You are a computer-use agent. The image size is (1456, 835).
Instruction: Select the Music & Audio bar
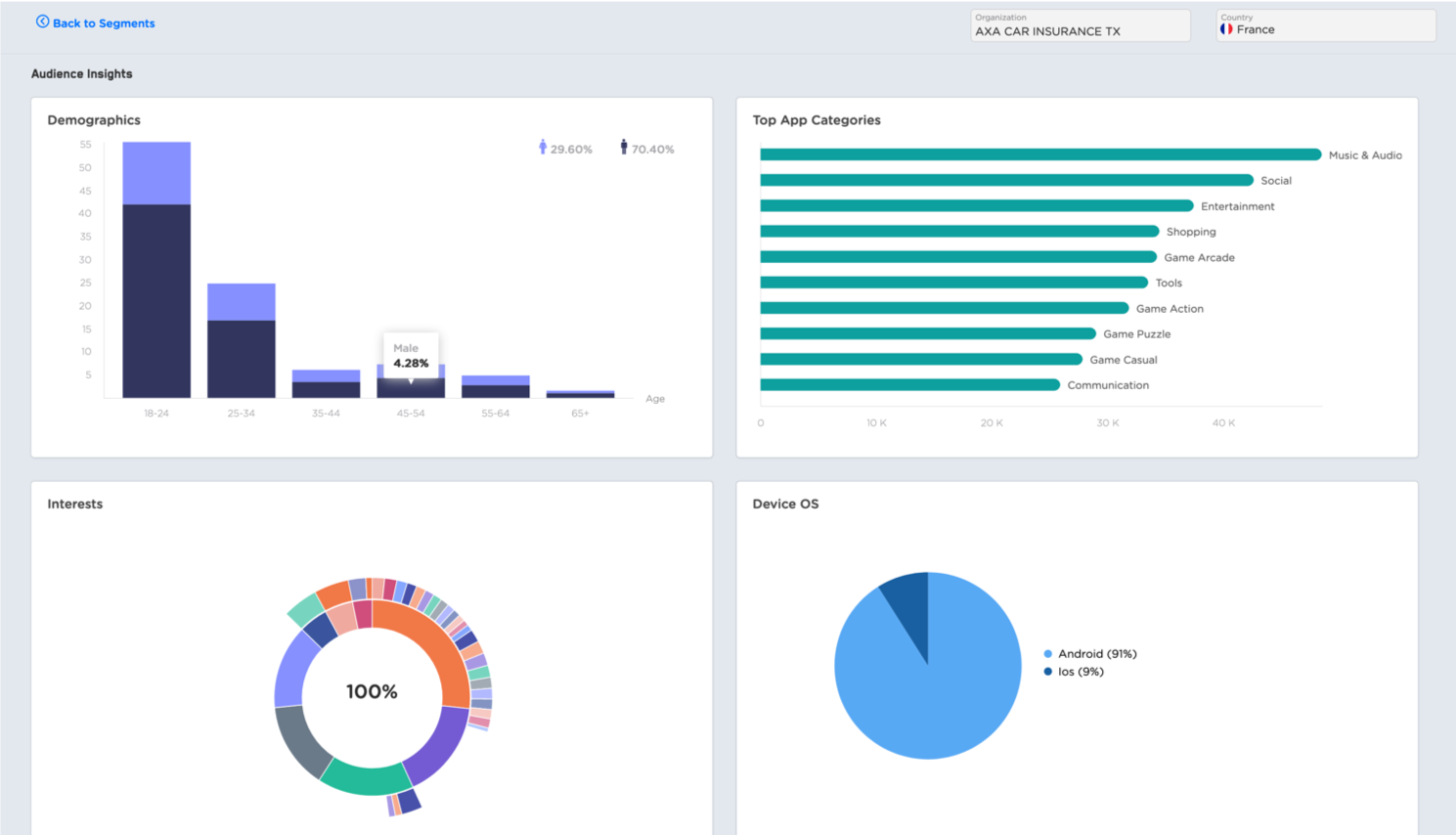[1040, 154]
